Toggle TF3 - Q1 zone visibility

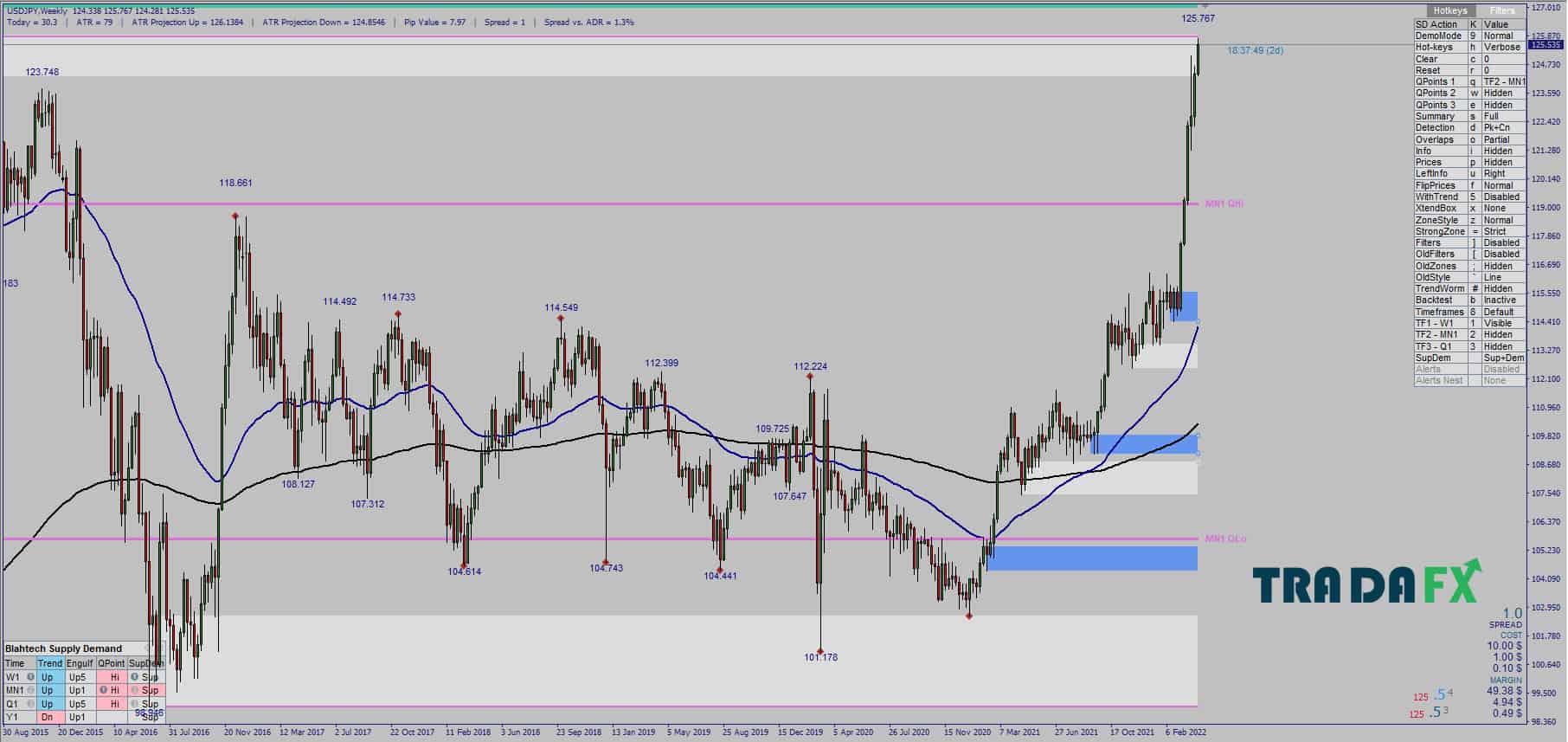pos(1469,346)
